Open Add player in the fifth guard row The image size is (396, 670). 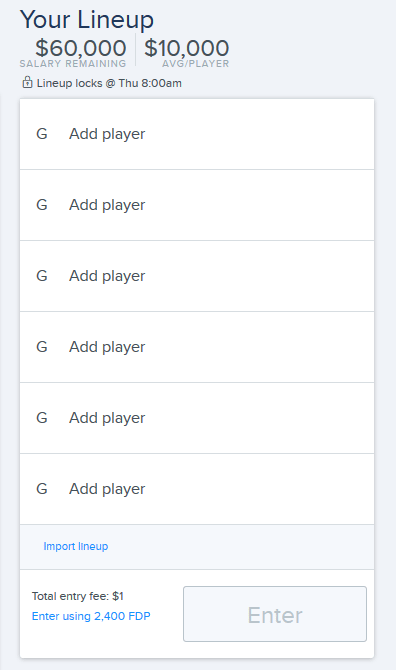tap(107, 417)
